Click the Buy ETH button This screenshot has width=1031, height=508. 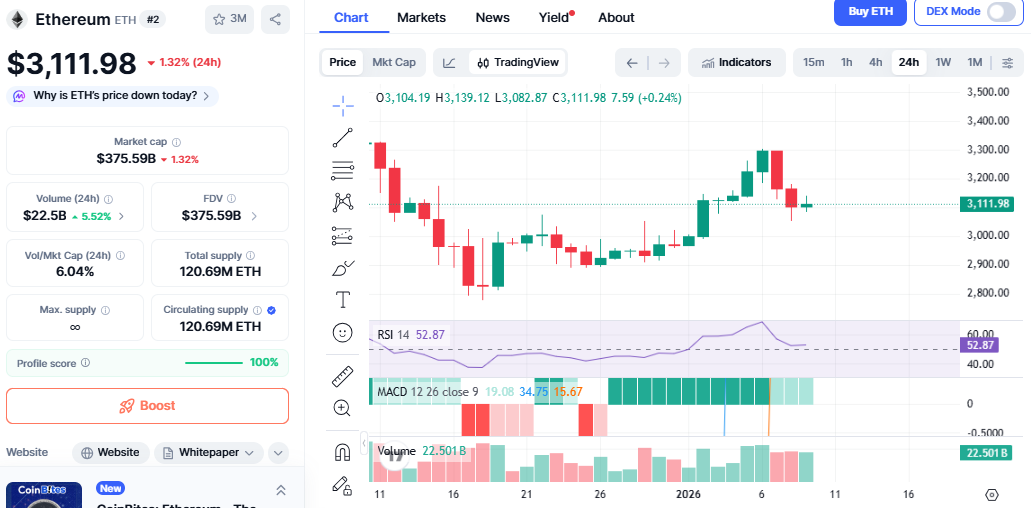(870, 11)
